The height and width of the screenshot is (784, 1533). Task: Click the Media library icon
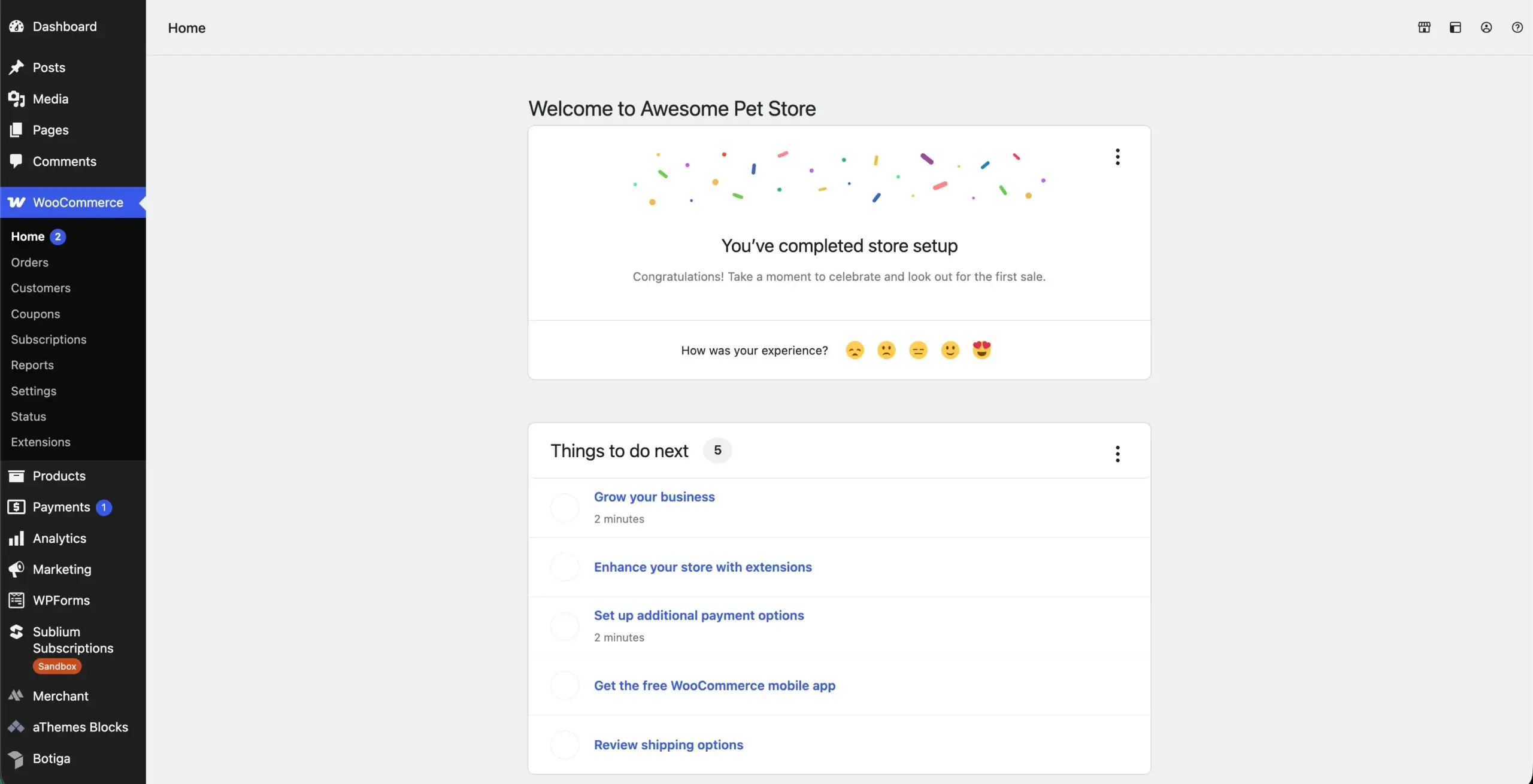pos(16,99)
